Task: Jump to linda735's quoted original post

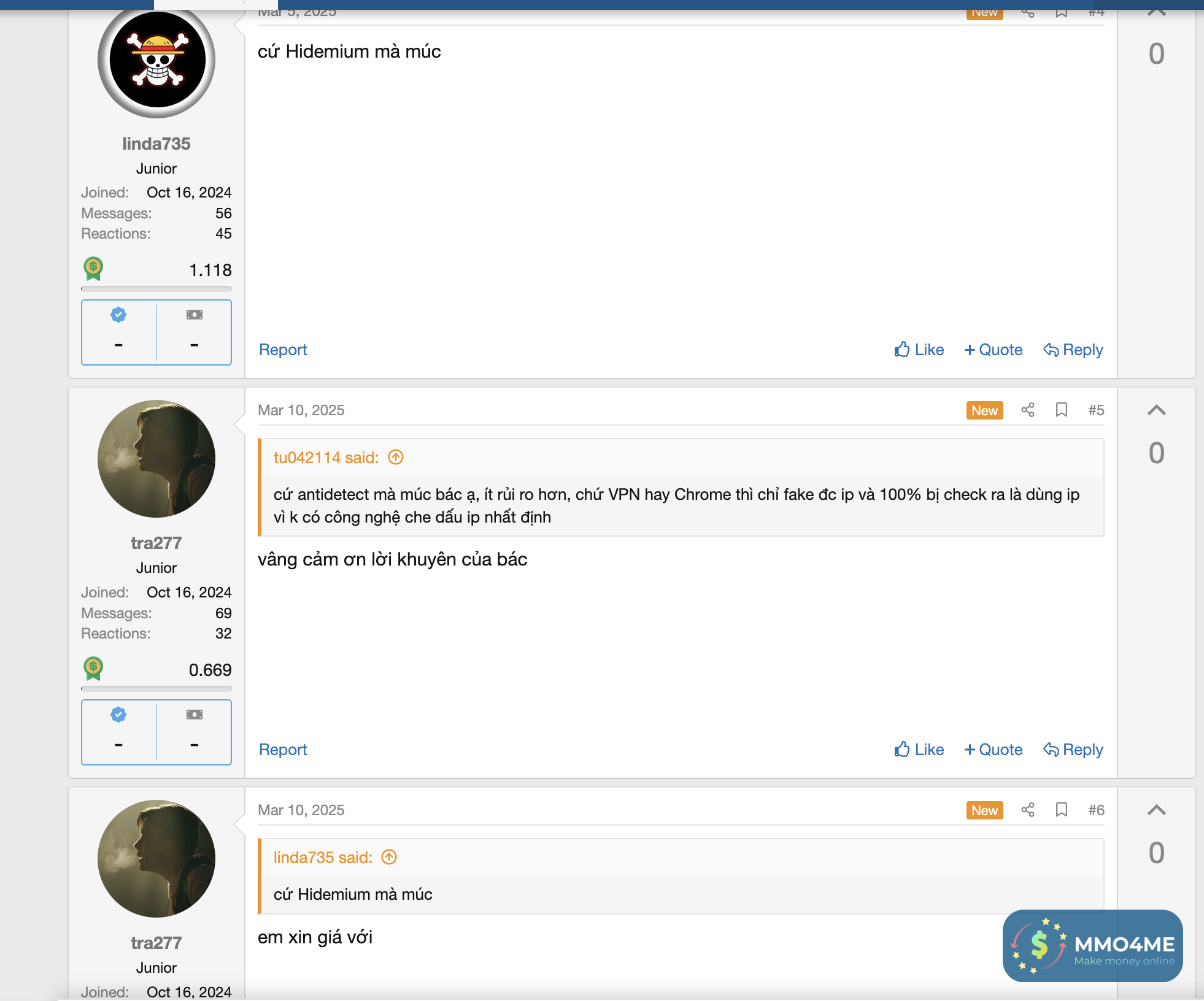Action: pos(389,857)
